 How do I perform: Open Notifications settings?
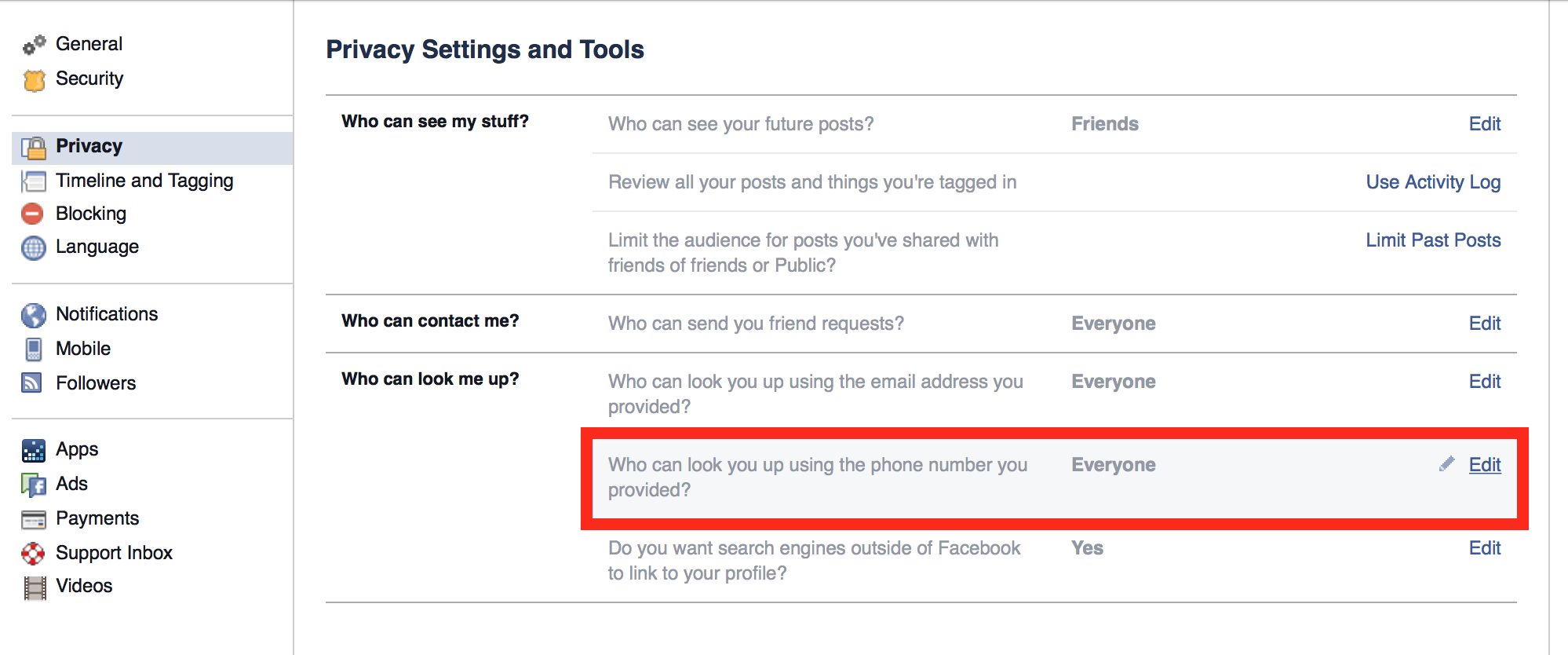(x=107, y=314)
